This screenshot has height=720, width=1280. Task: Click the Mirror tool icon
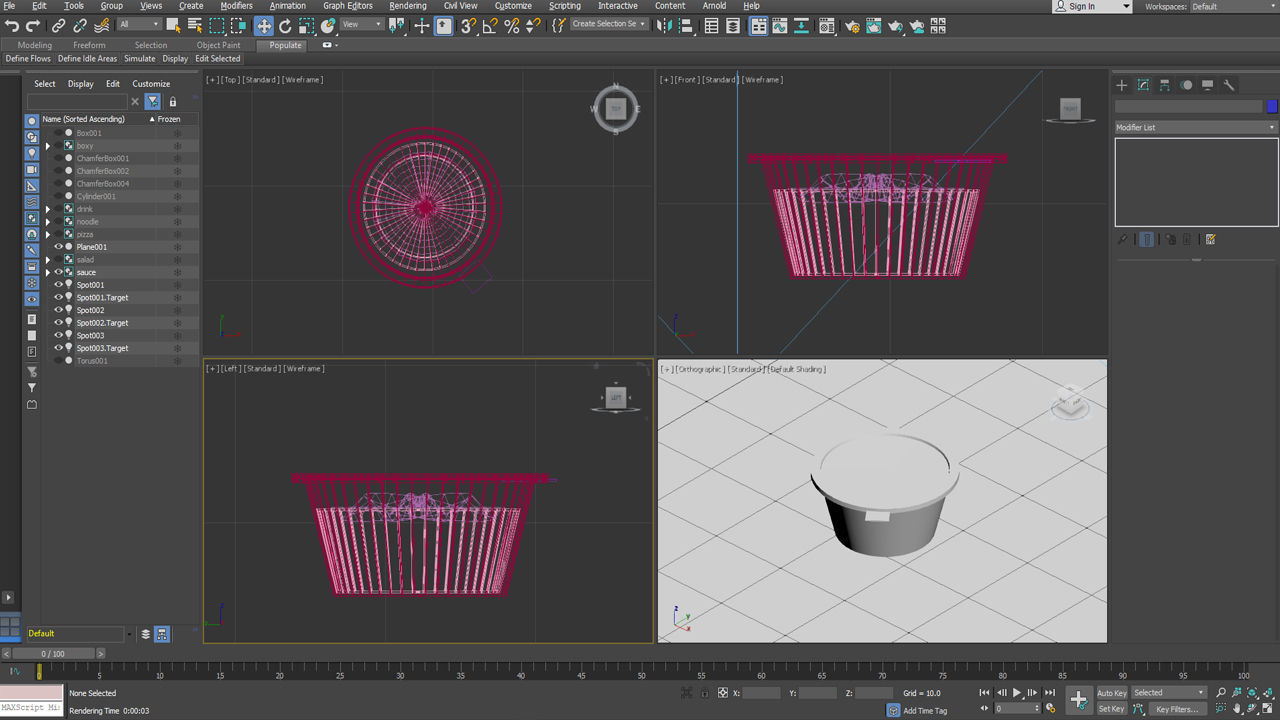[x=664, y=25]
